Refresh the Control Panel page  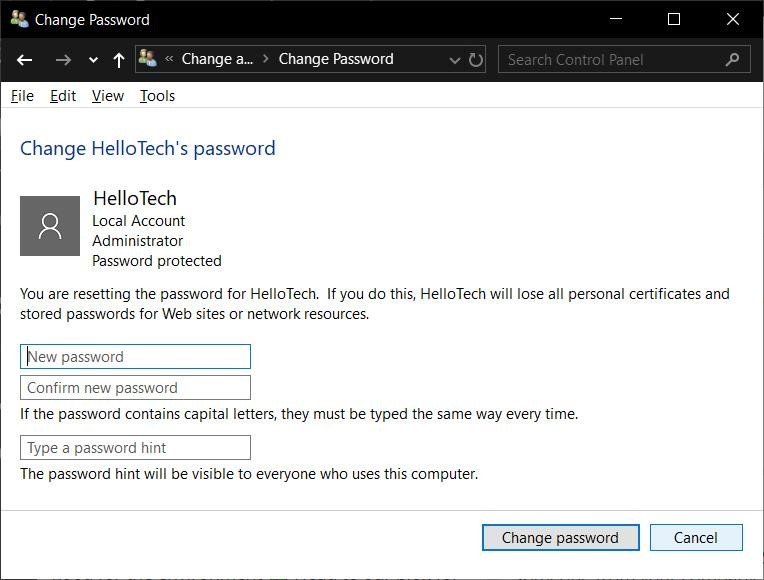pos(476,59)
